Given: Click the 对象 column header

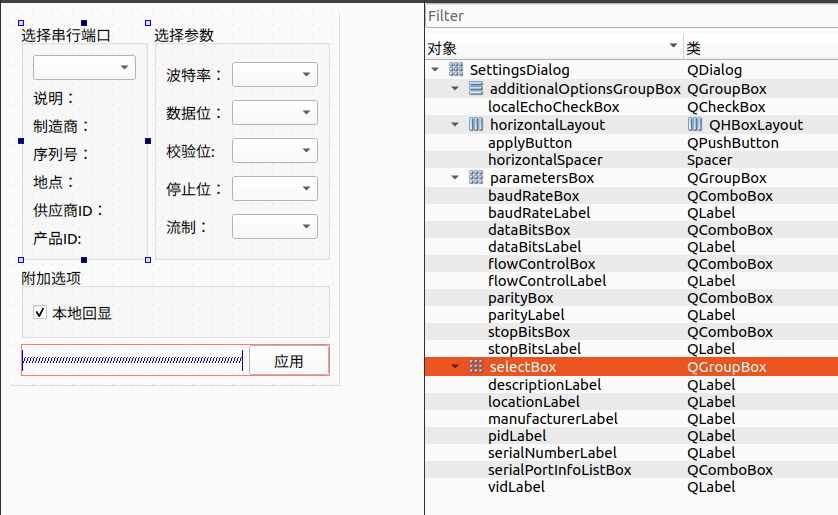Looking at the screenshot, I should tap(554, 49).
